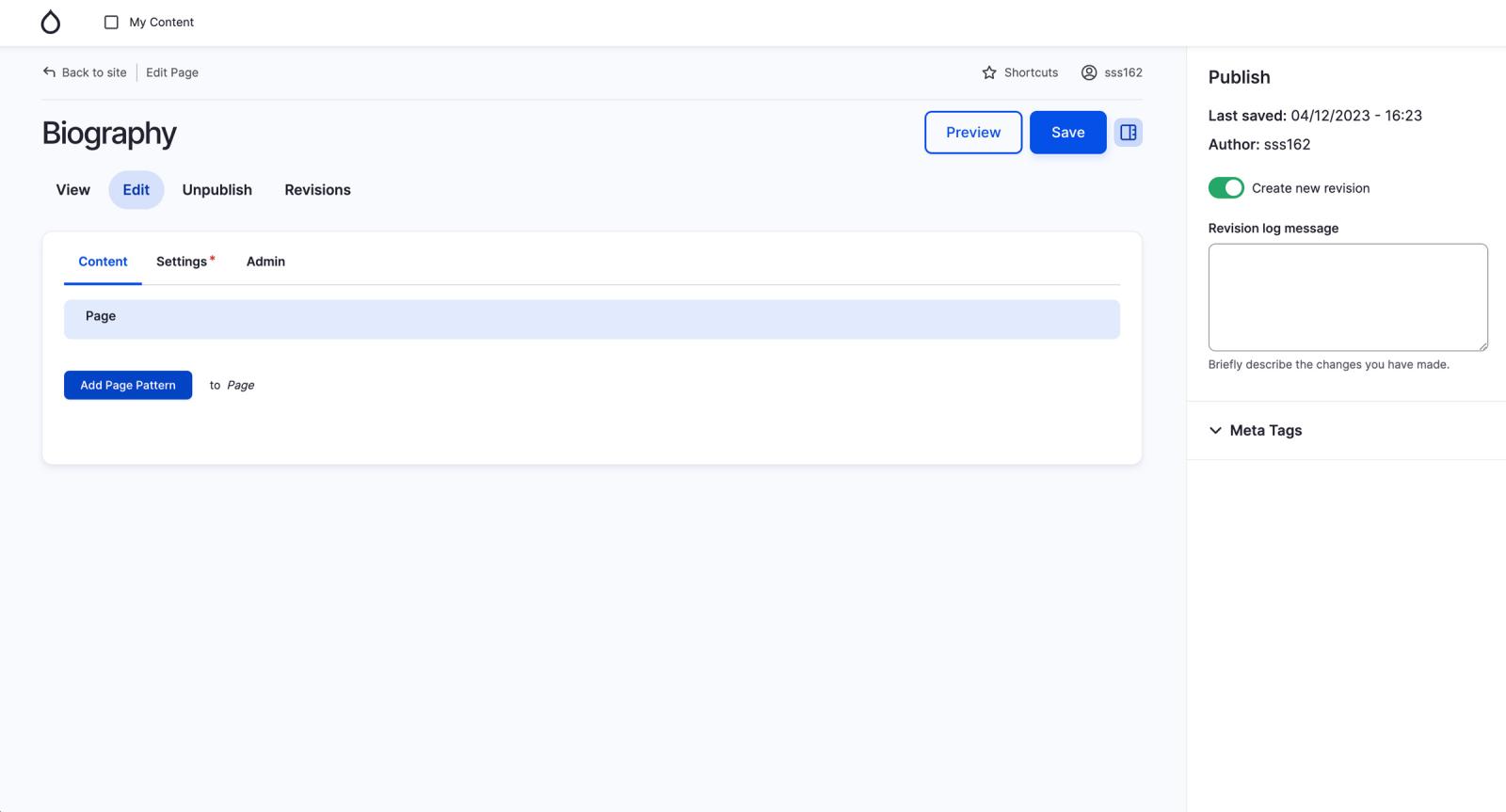
Task: Toggle the sidebar panel icon button
Action: [x=1128, y=133]
